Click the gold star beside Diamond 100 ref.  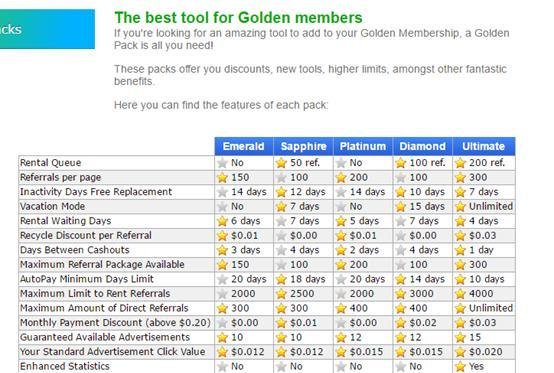401,163
